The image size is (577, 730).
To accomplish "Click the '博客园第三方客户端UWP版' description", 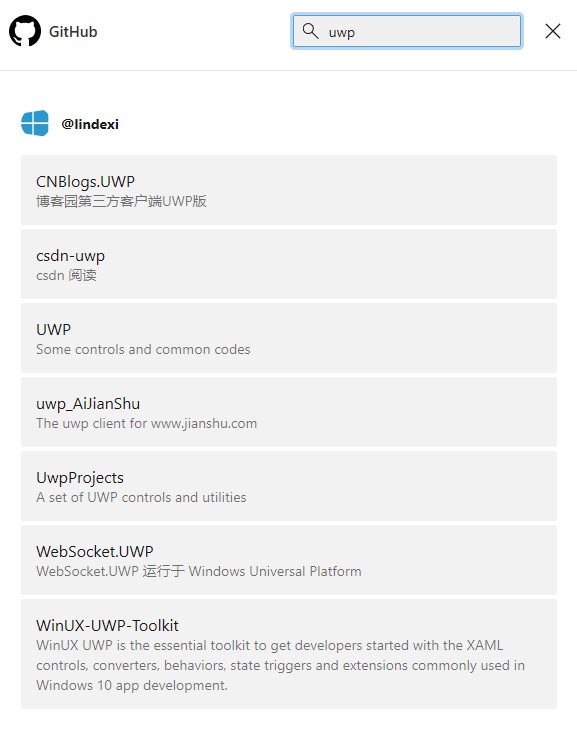I will point(121,201).
